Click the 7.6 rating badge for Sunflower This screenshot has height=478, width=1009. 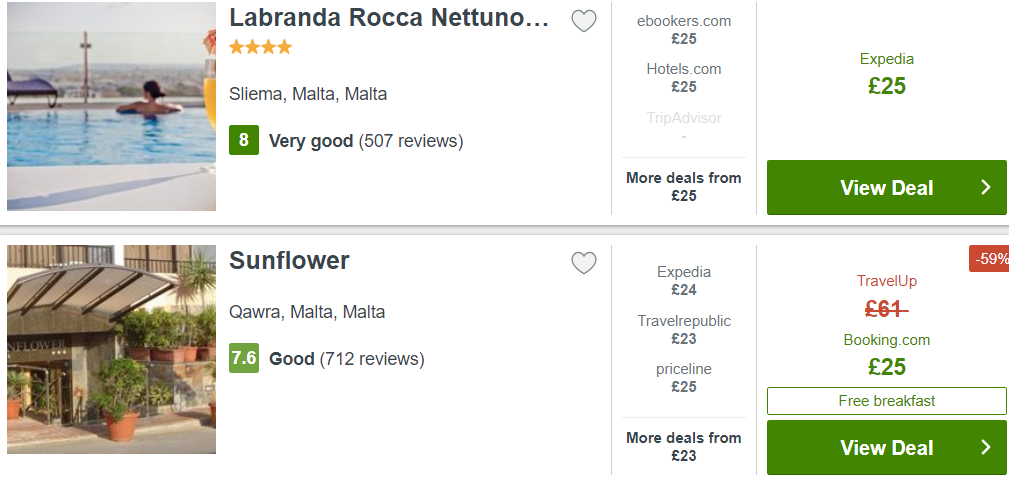pyautogui.click(x=244, y=358)
